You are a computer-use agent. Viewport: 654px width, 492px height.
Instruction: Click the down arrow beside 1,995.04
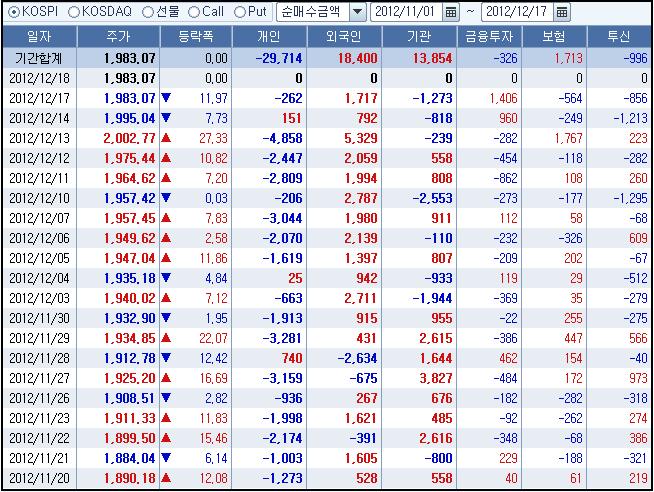coord(166,118)
